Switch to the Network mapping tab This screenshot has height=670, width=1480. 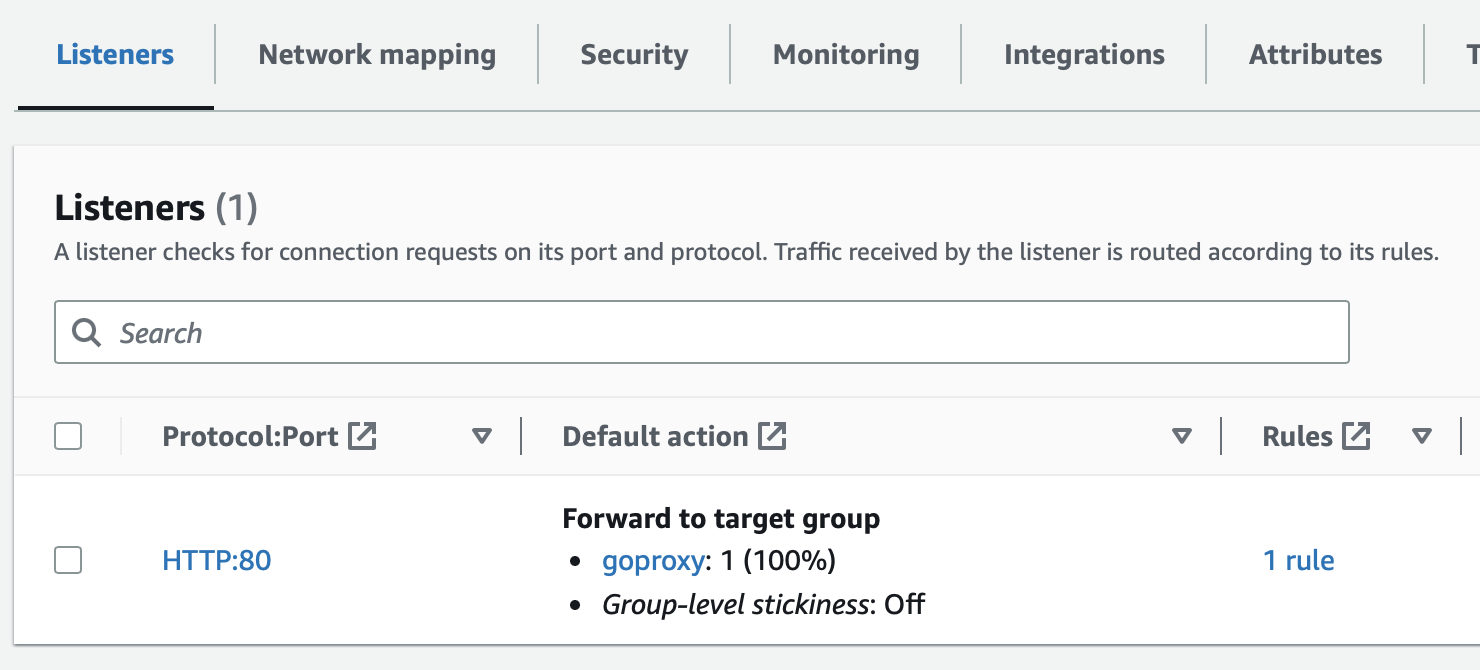pos(377,54)
